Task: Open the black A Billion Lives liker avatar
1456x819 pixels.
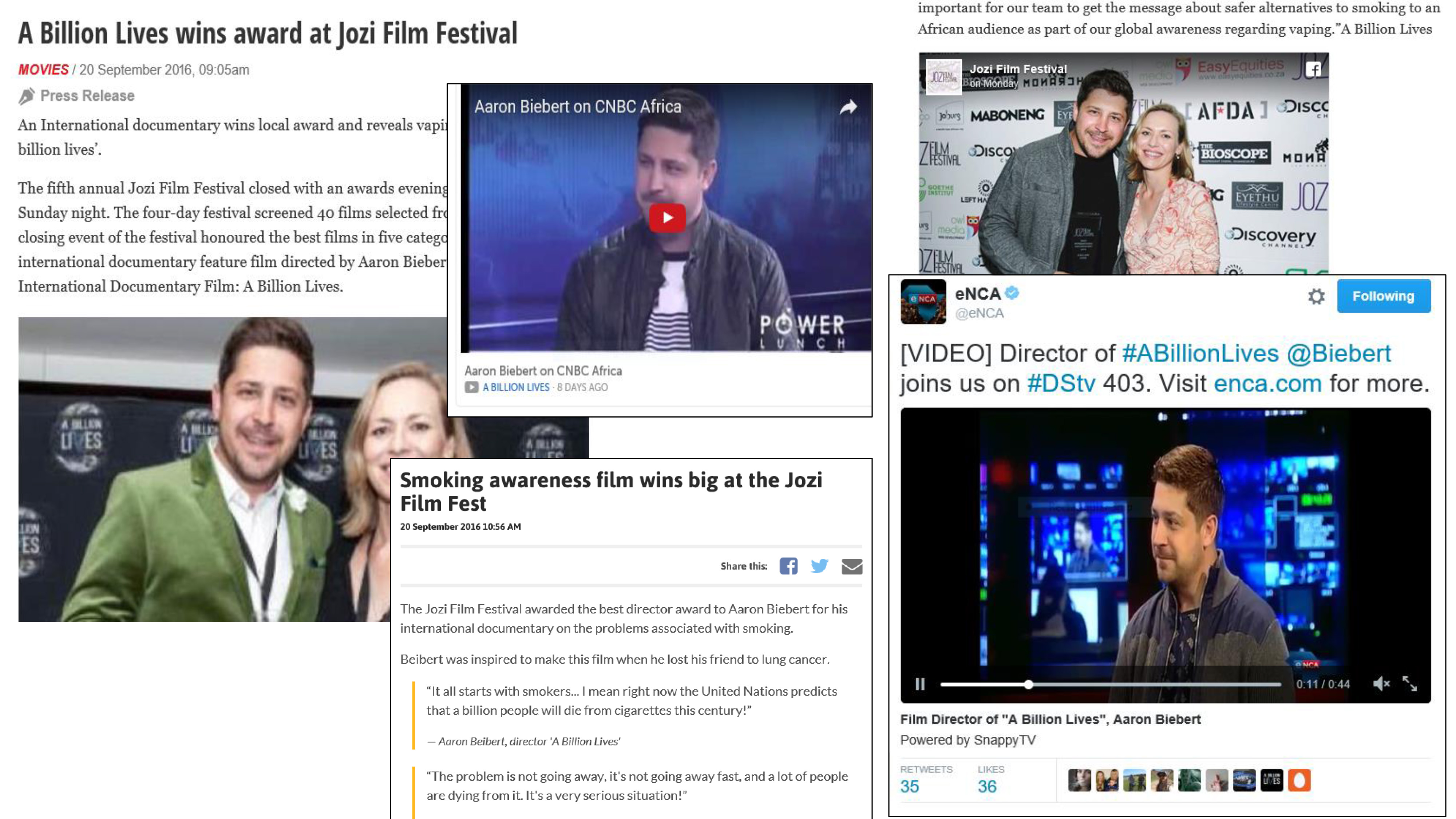Action: coord(1272,780)
